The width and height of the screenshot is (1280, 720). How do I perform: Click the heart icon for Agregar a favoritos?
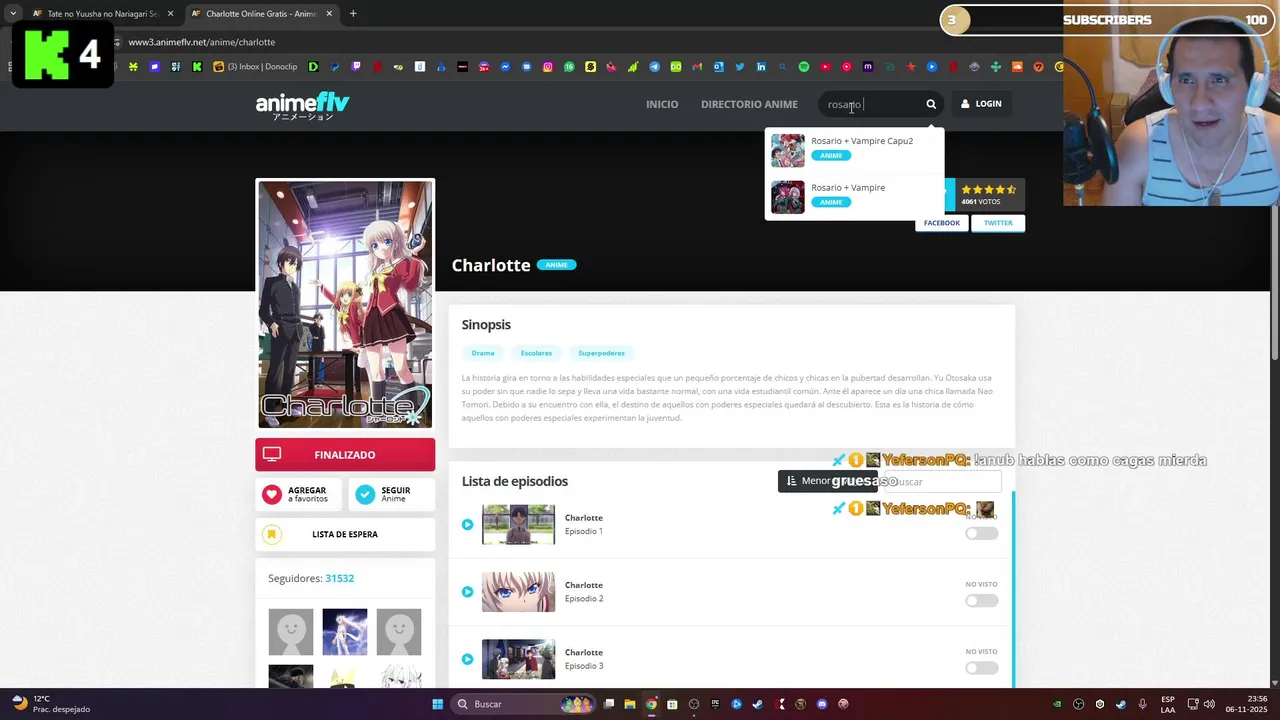[x=272, y=494]
